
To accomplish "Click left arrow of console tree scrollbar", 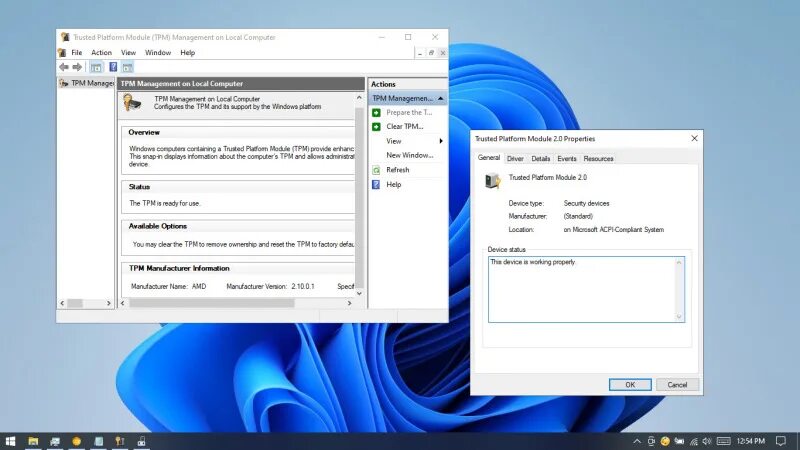I will [x=62, y=303].
